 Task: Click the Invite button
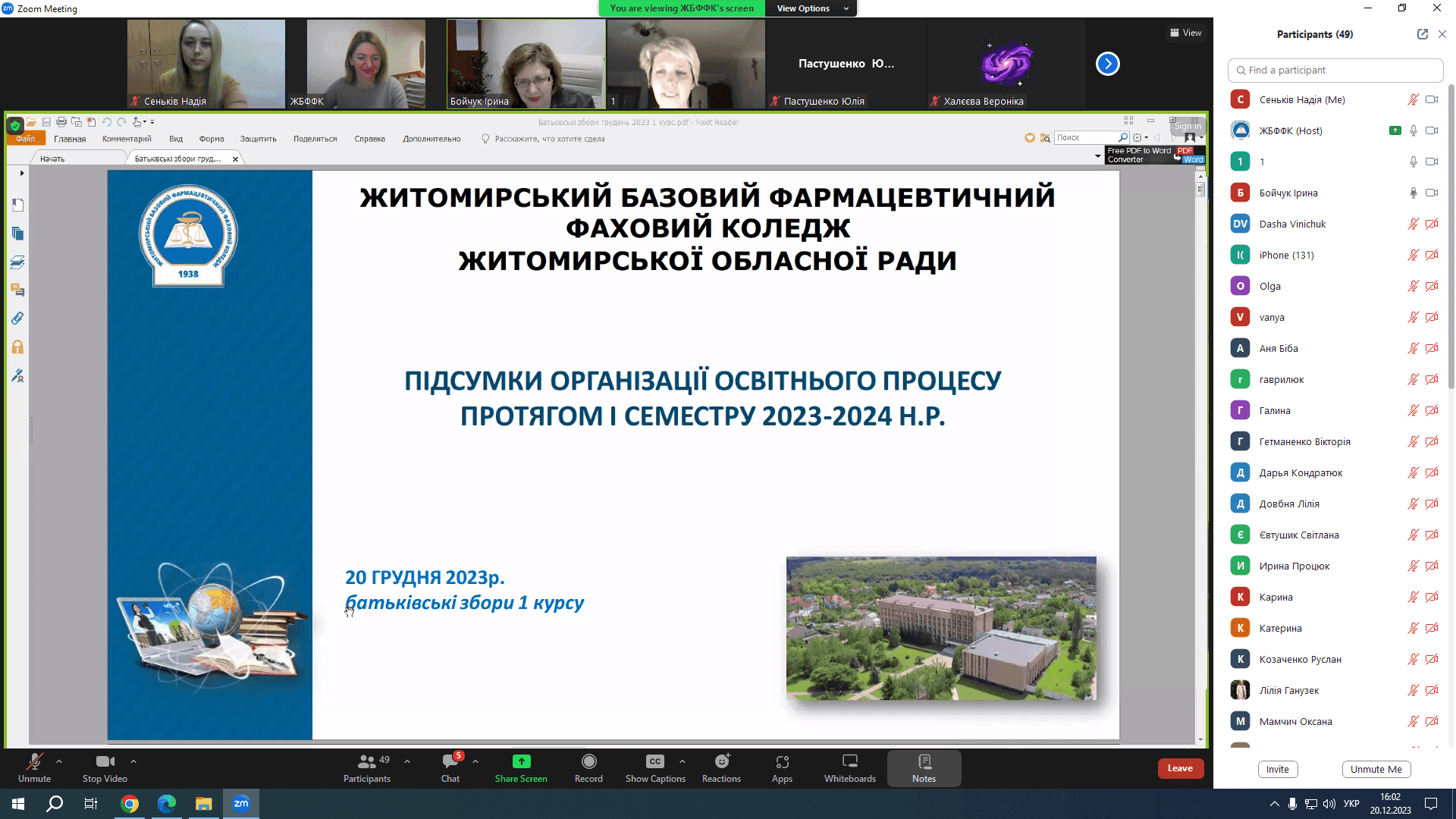(x=1277, y=769)
